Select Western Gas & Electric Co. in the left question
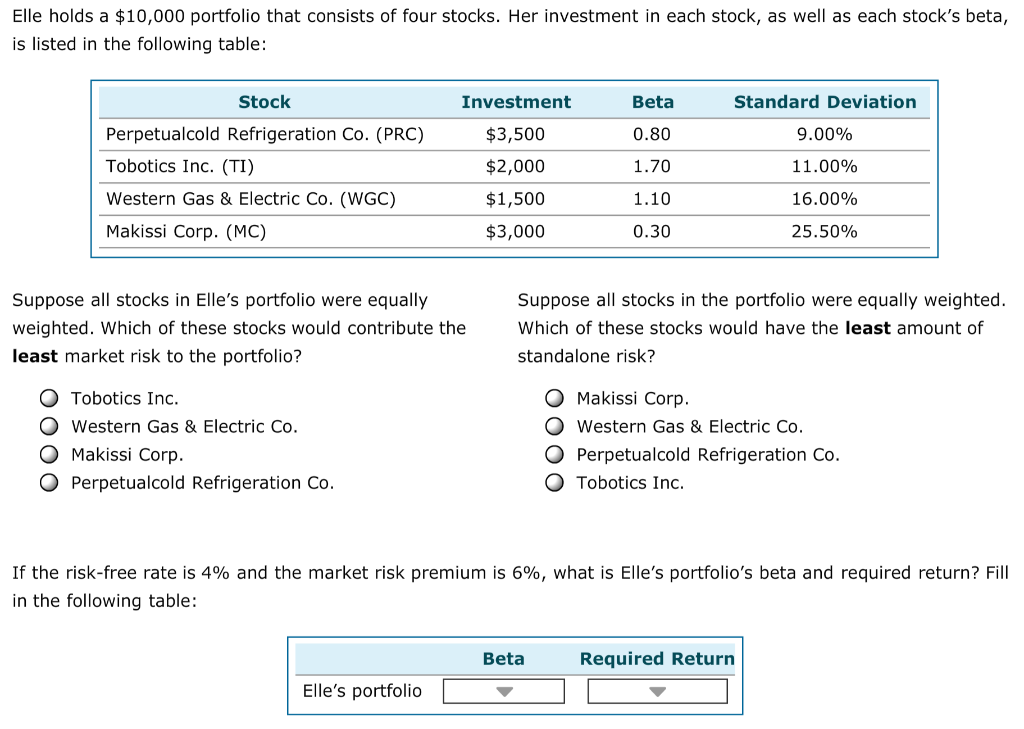 point(48,426)
